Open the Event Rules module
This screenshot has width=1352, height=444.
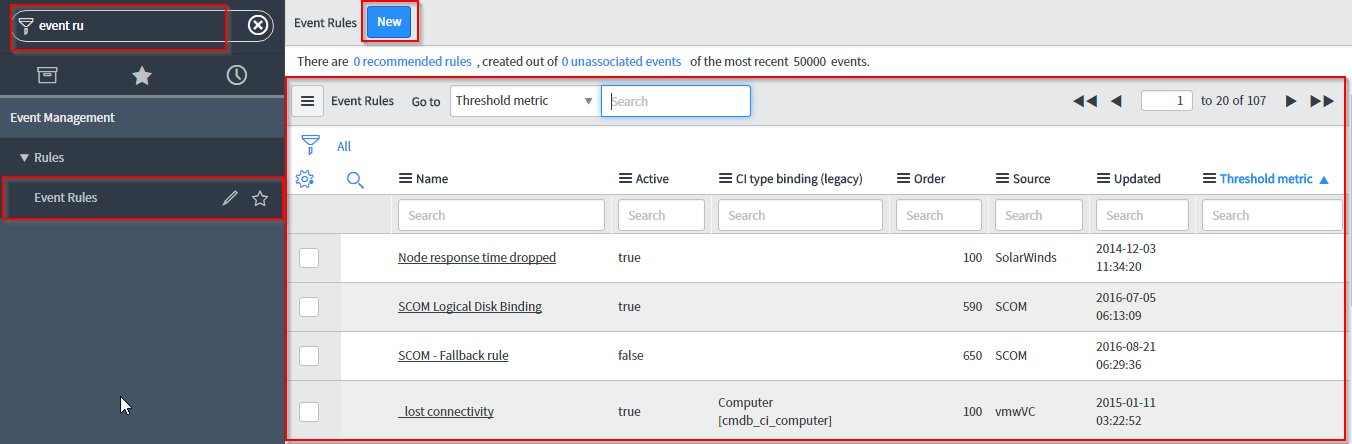tap(66, 198)
